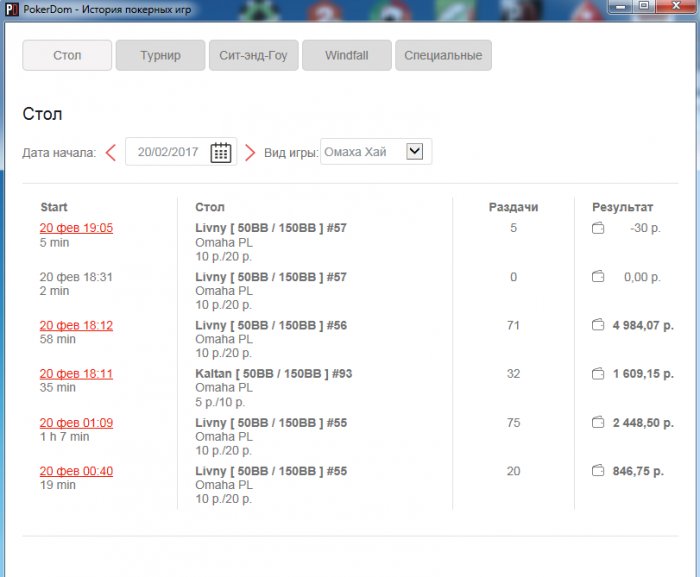Switch to the Специальные tab
Screen dimensions: 700x577
(443, 55)
